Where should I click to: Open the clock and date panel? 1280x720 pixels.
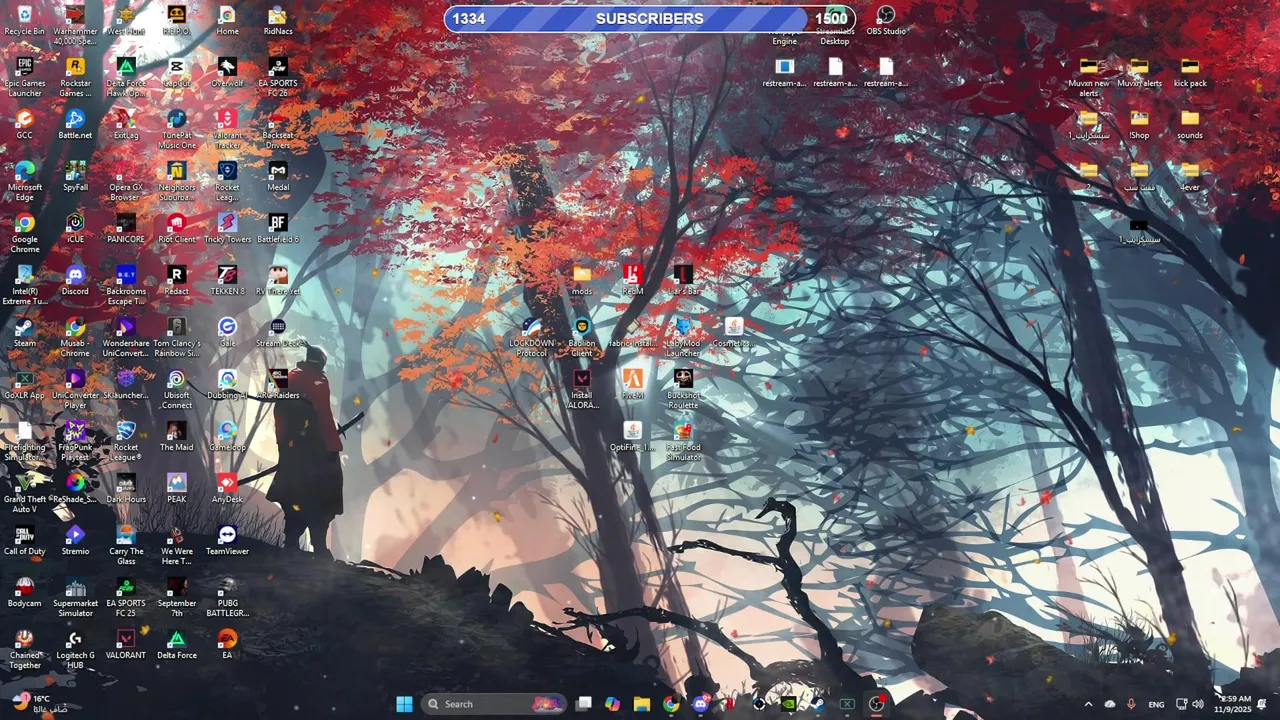[1235, 704]
